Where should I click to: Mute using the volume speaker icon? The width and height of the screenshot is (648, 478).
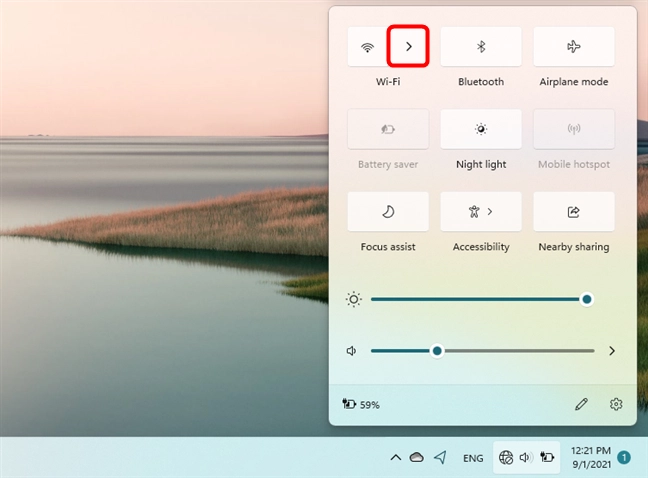[351, 351]
